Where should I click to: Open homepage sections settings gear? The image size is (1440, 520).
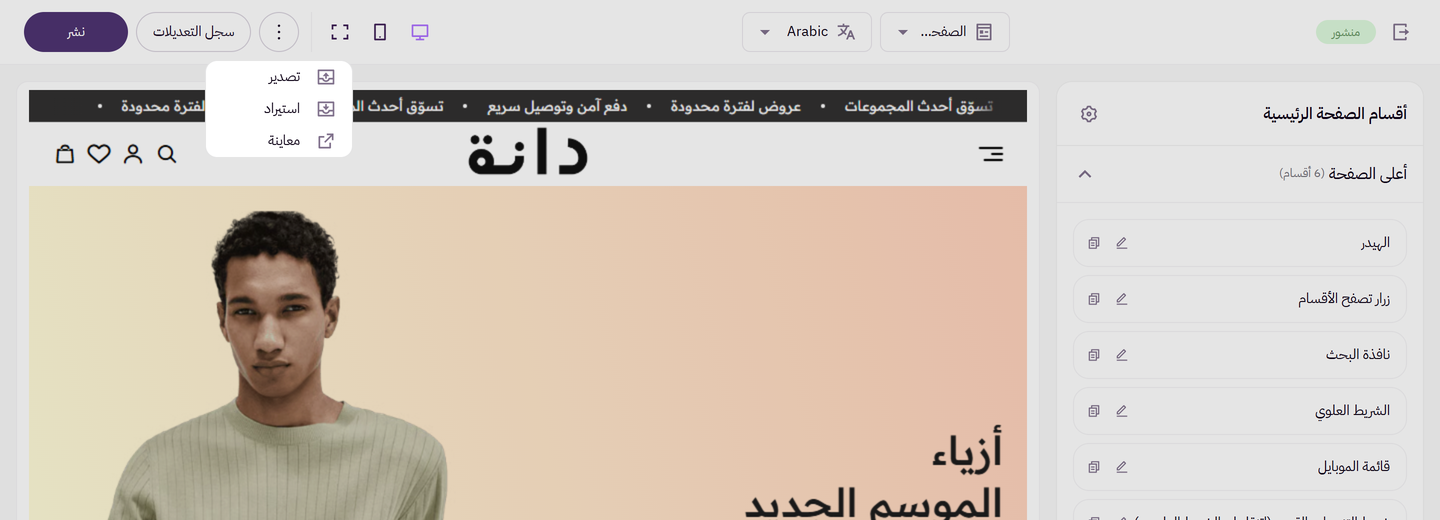(1089, 114)
